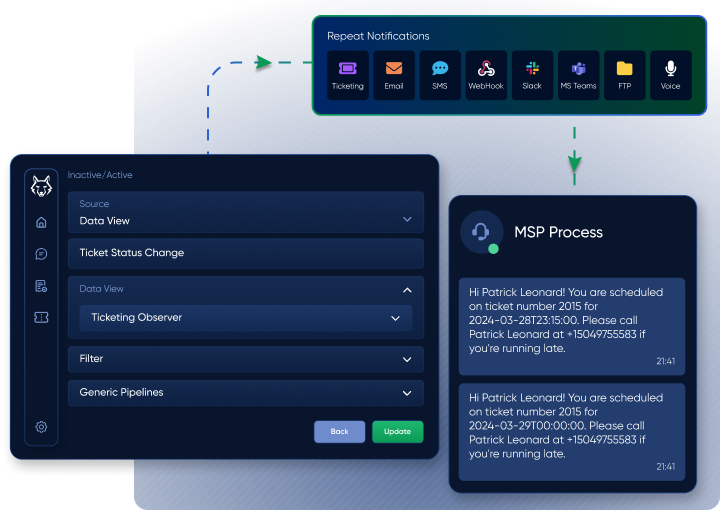Open the Home icon in sidebar
This screenshot has width=720, height=515.
tap(41, 222)
